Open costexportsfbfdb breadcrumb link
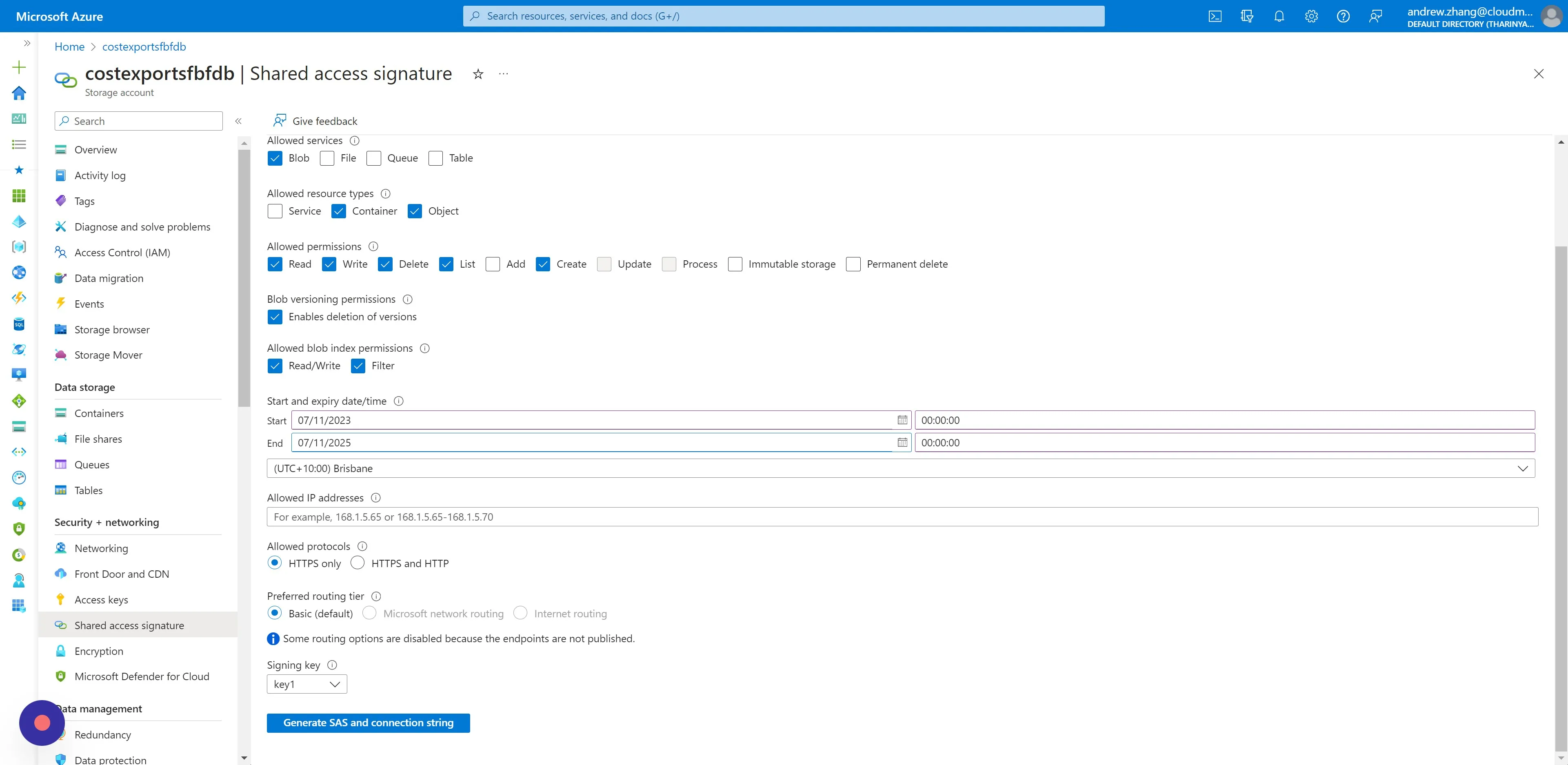 point(144,47)
